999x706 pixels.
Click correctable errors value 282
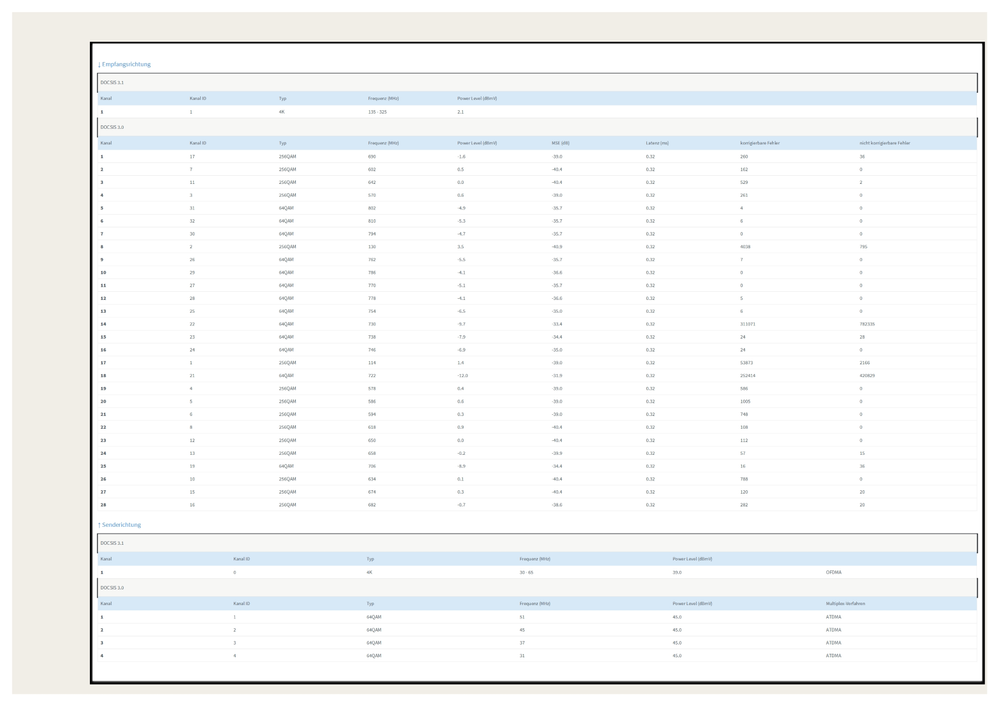[x=744, y=505]
